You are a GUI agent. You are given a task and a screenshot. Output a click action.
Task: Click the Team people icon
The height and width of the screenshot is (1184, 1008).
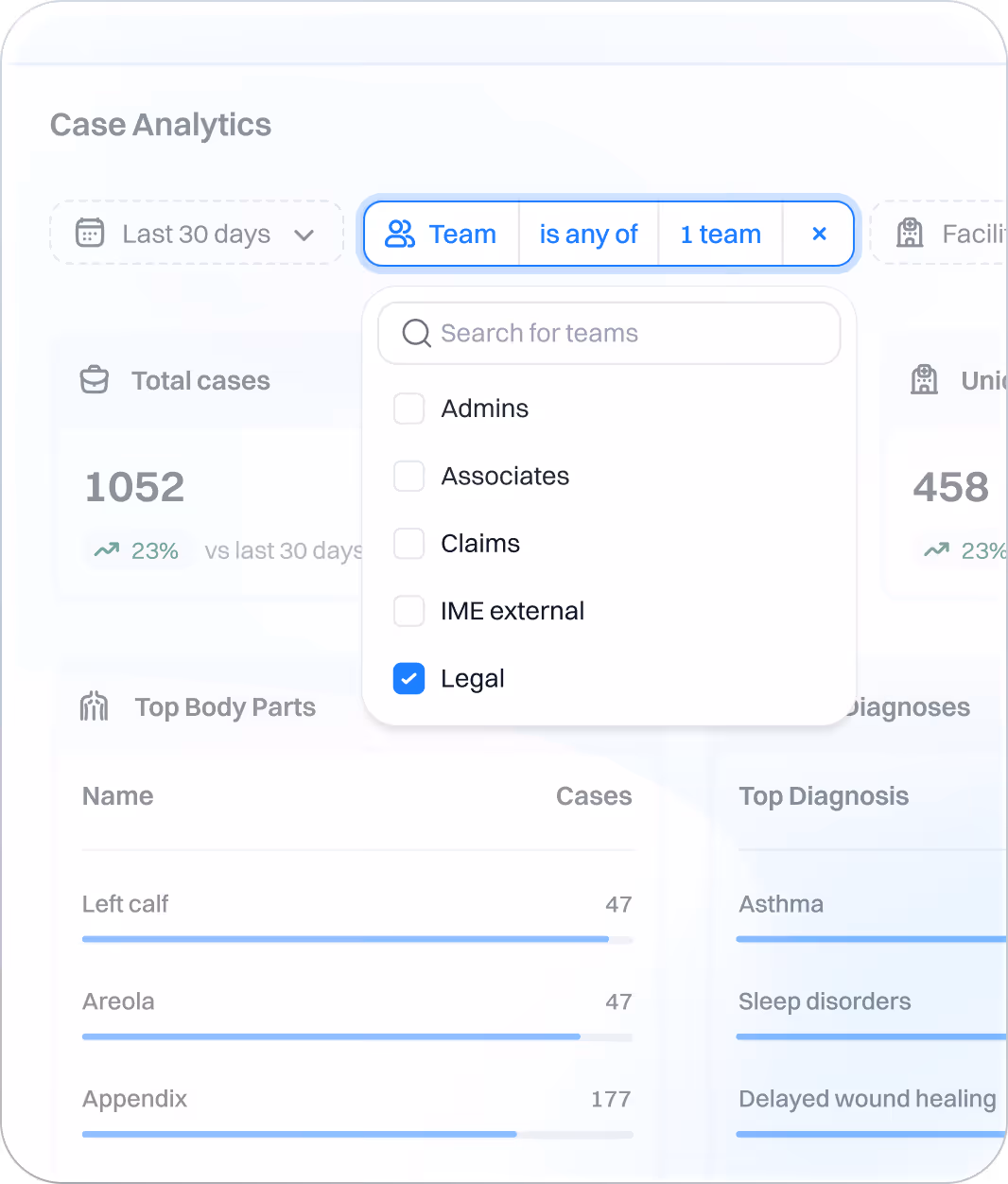click(x=400, y=234)
